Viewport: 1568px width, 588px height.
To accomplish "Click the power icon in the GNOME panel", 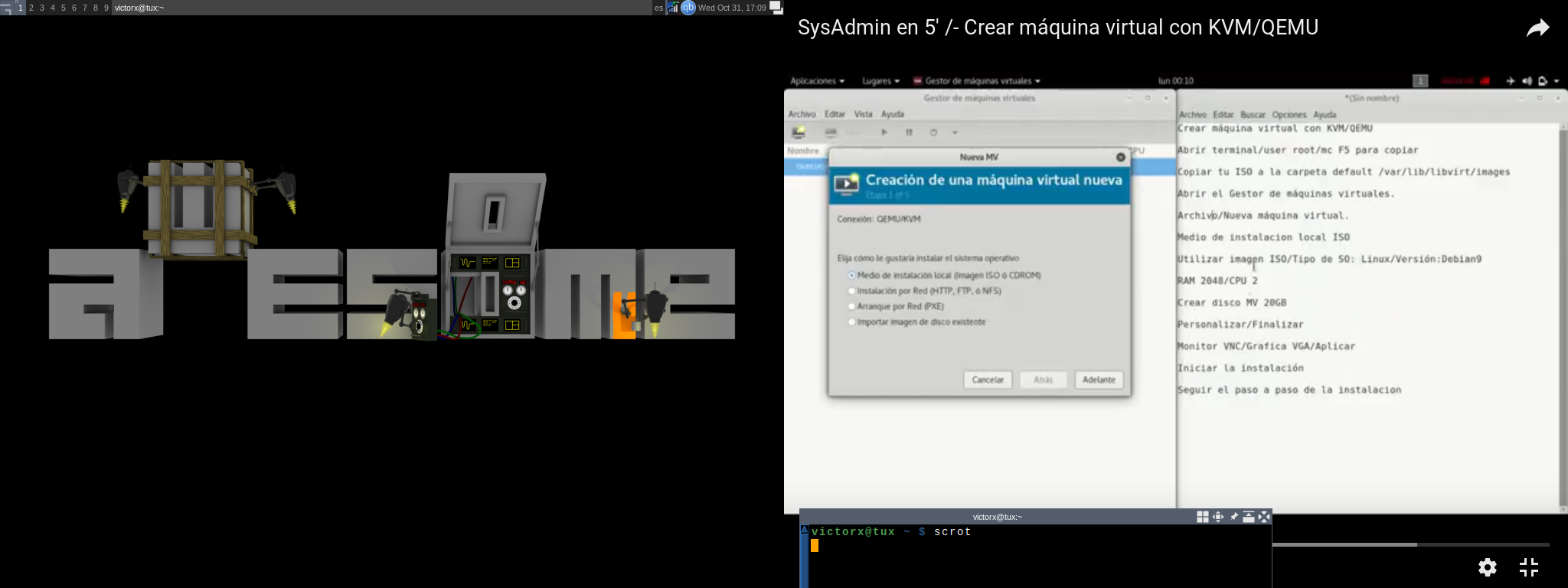I will 1543,81.
